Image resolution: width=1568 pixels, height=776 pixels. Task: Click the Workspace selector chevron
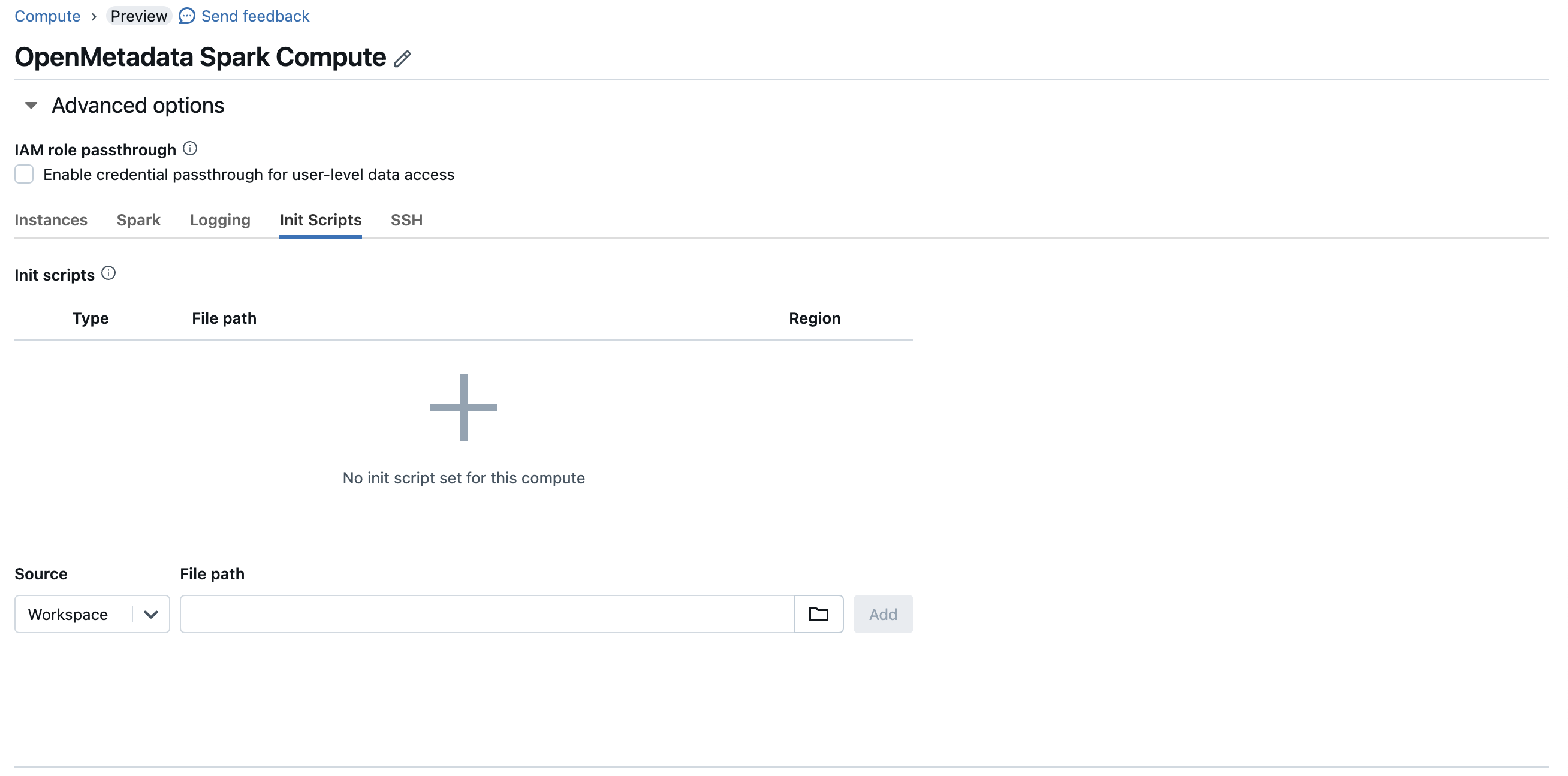(150, 614)
